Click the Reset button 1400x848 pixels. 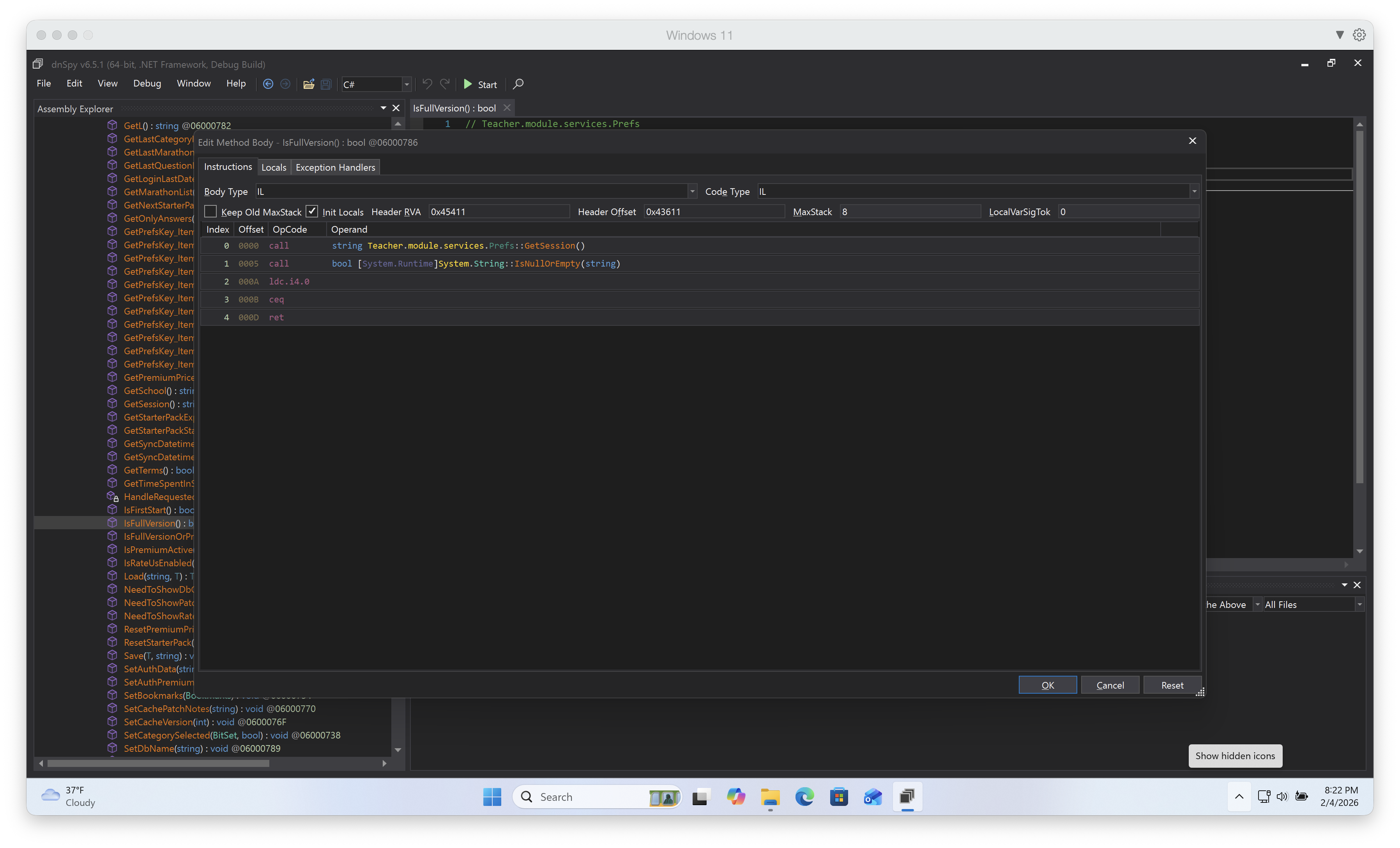coord(1172,685)
